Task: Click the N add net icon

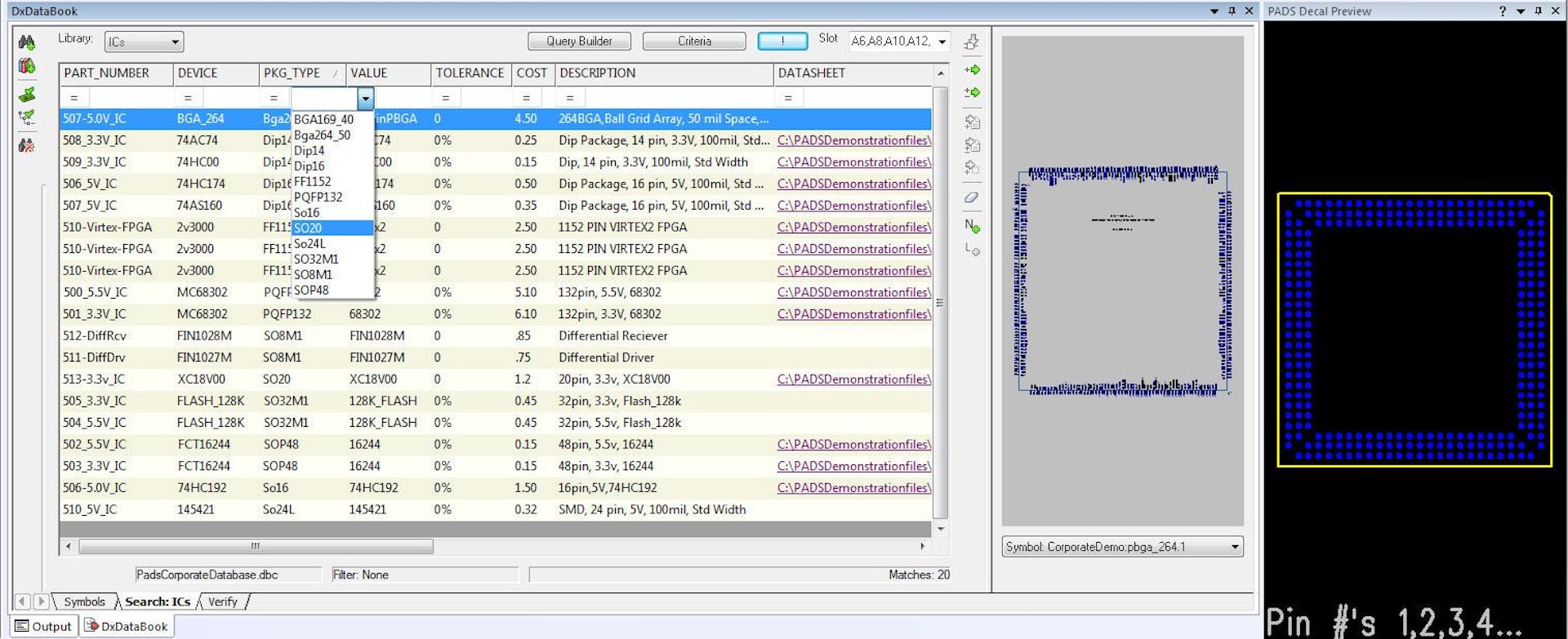Action: point(972,225)
